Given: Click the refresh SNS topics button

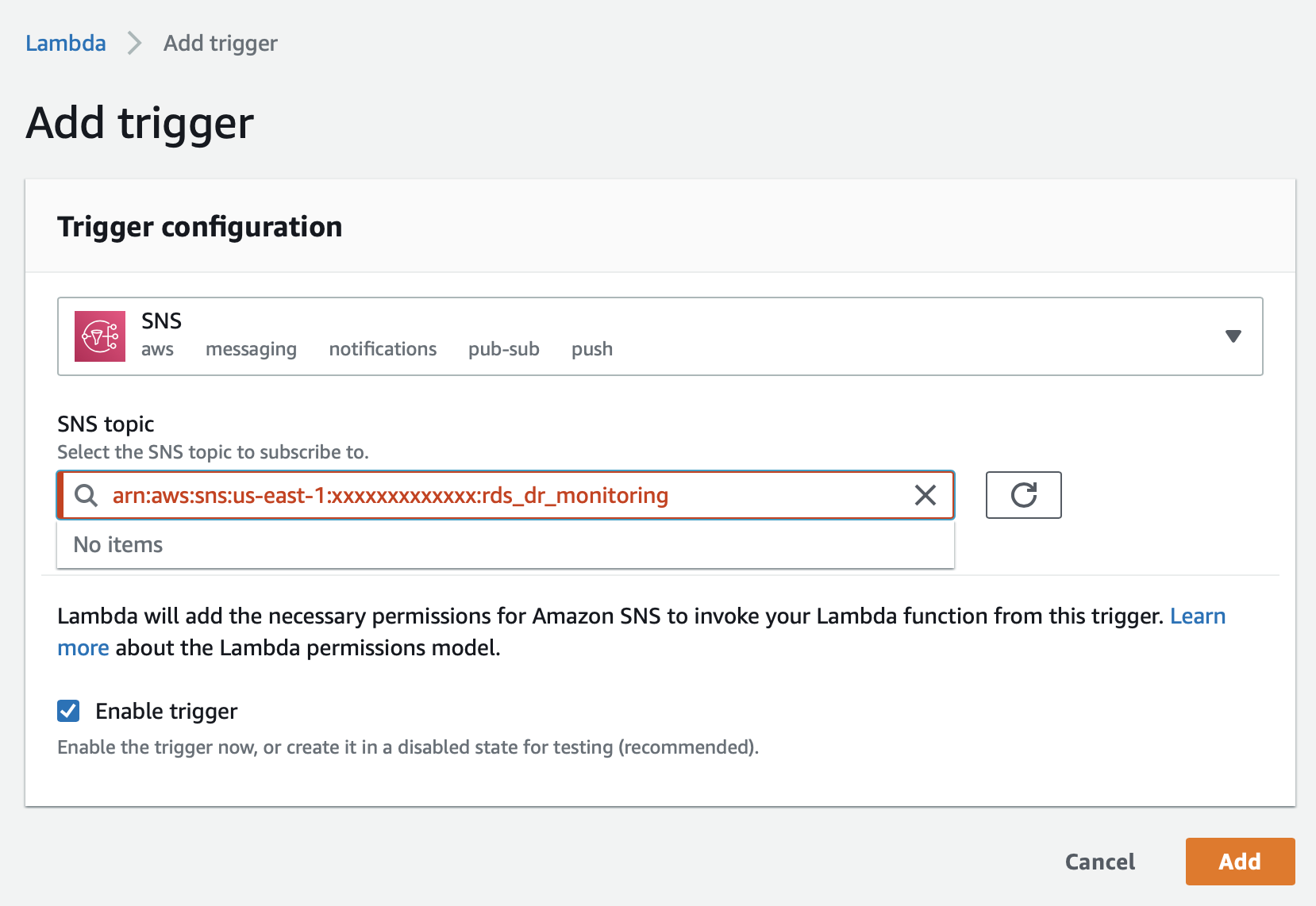Looking at the screenshot, I should click(x=1023, y=495).
